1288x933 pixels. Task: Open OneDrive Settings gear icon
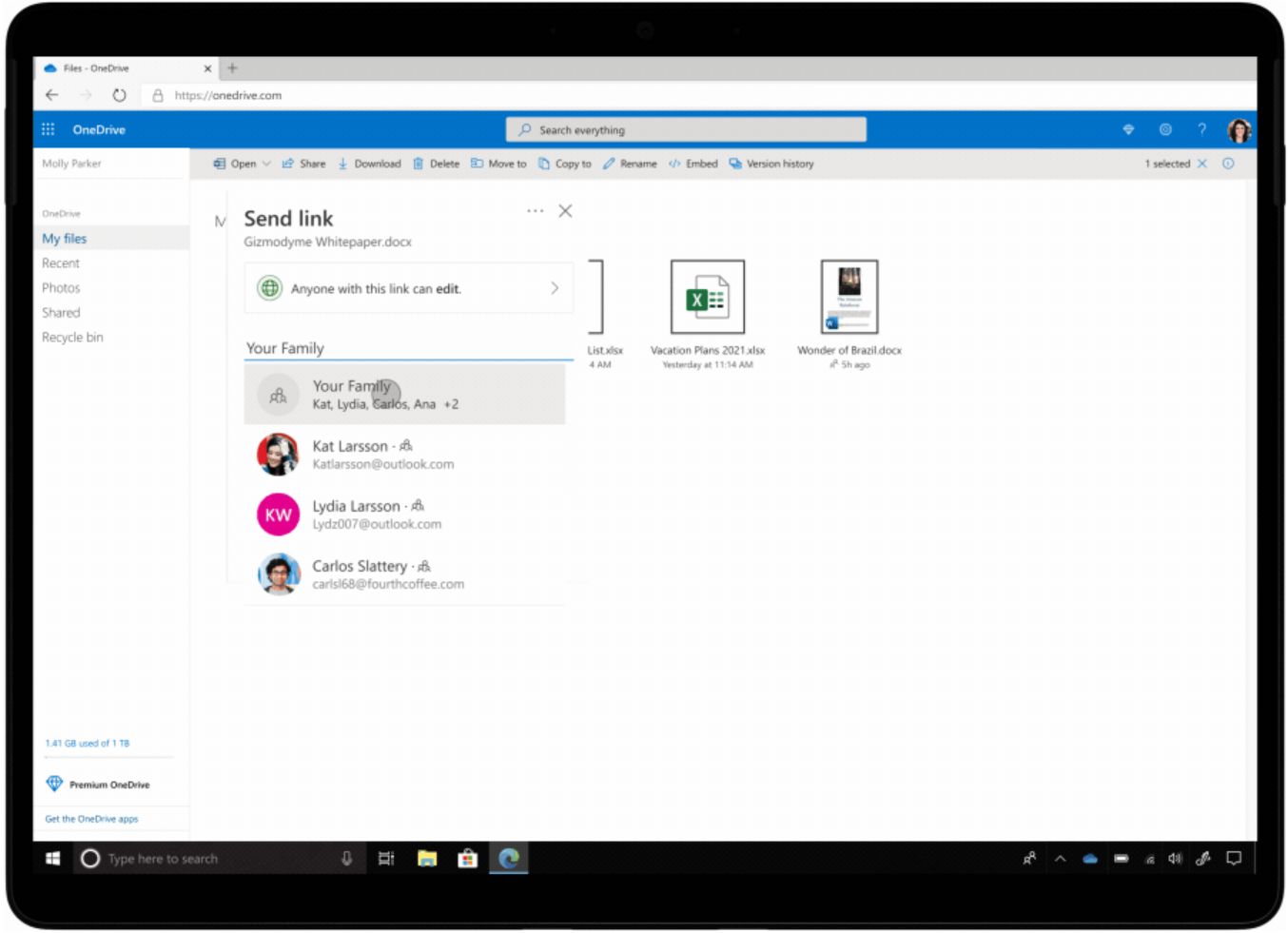[x=1164, y=129]
